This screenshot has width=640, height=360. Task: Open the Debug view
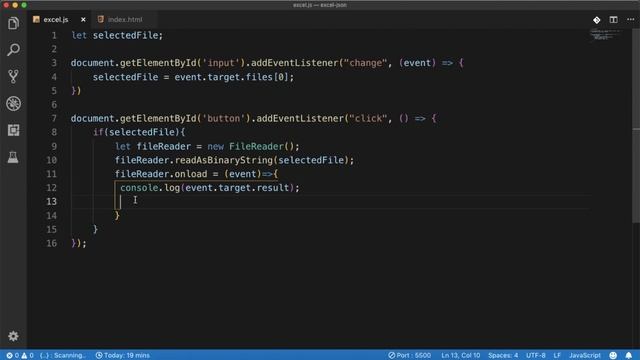click(13, 103)
